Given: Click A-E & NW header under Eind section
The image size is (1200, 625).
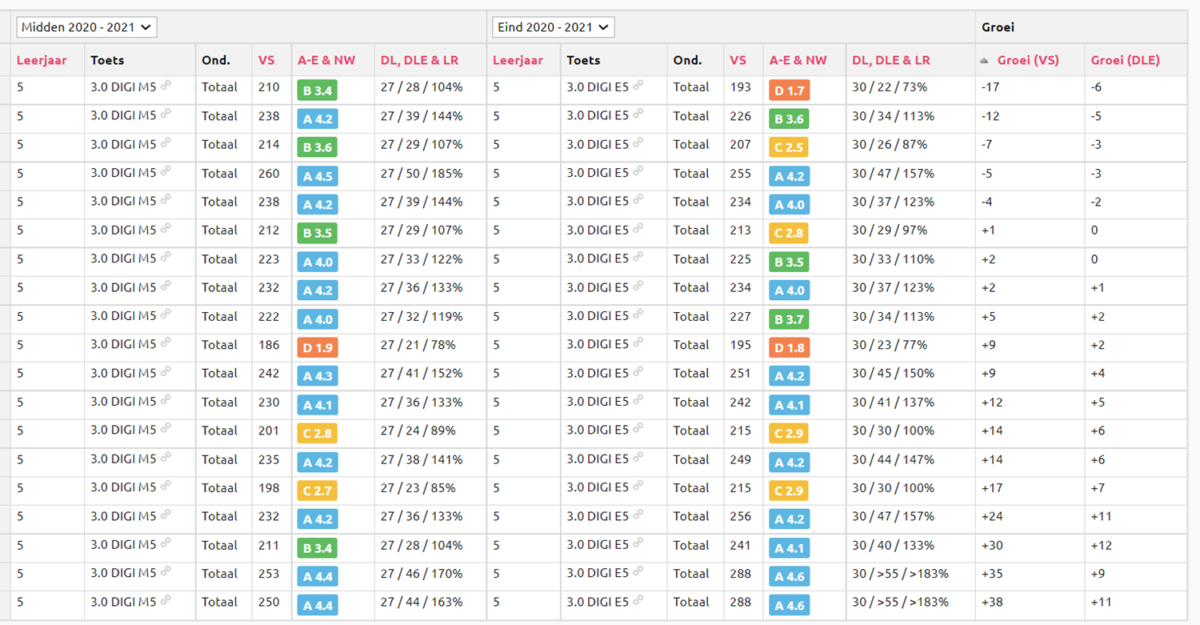Looking at the screenshot, I should coord(799,60).
